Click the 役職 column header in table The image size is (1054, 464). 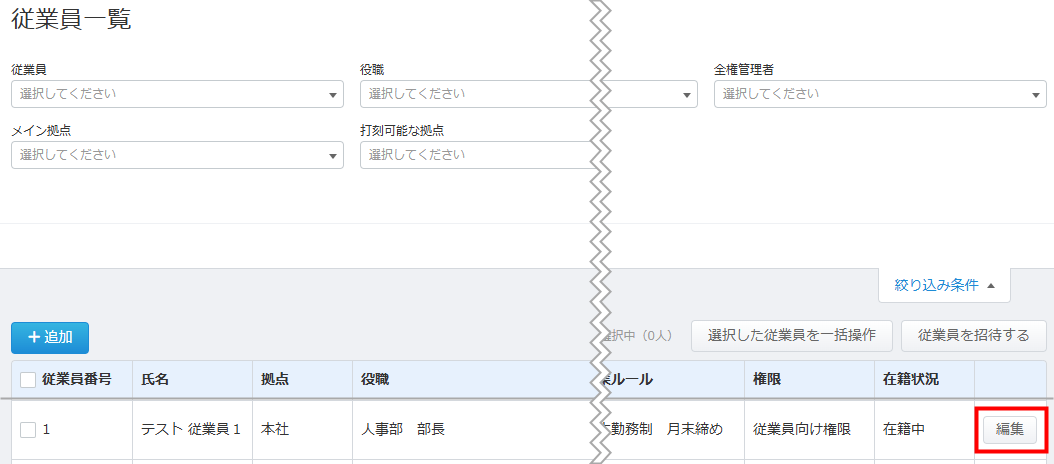click(x=376, y=380)
